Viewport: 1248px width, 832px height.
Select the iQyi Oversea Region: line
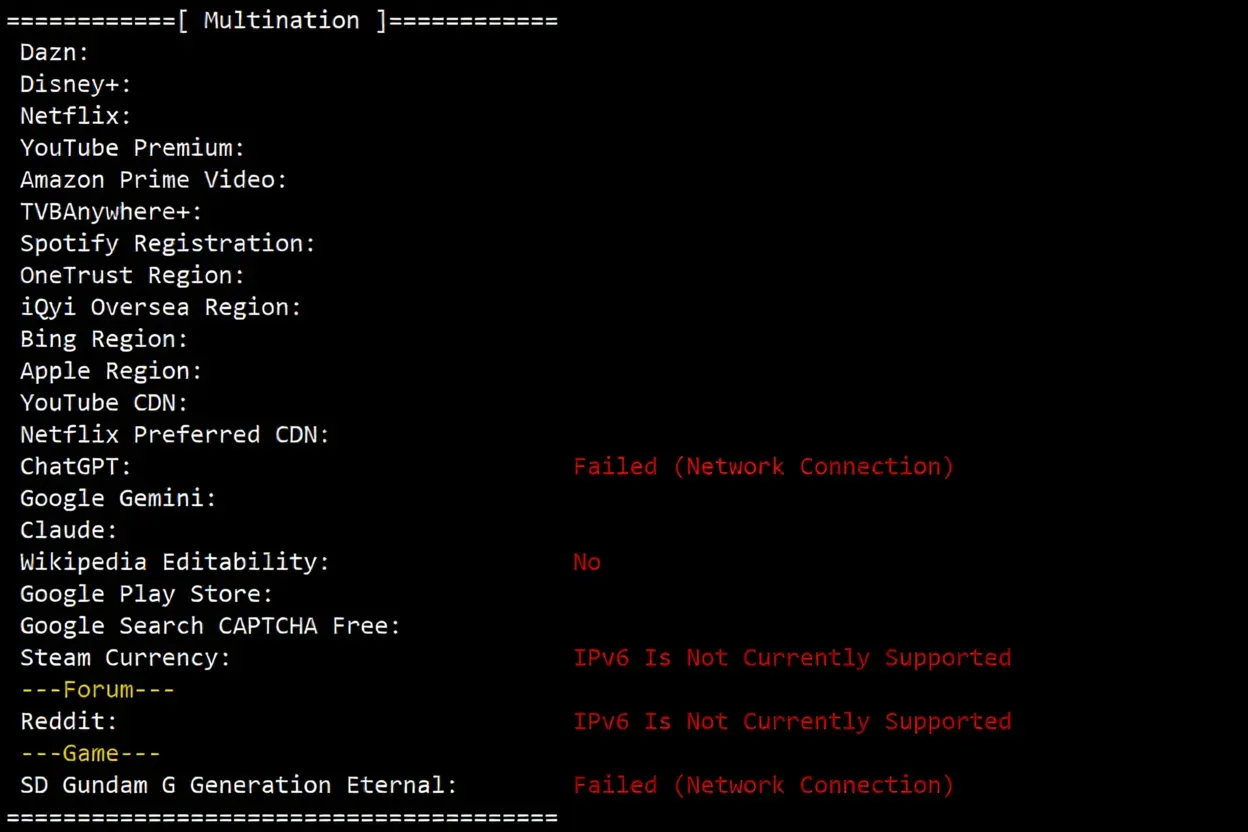[x=160, y=308]
